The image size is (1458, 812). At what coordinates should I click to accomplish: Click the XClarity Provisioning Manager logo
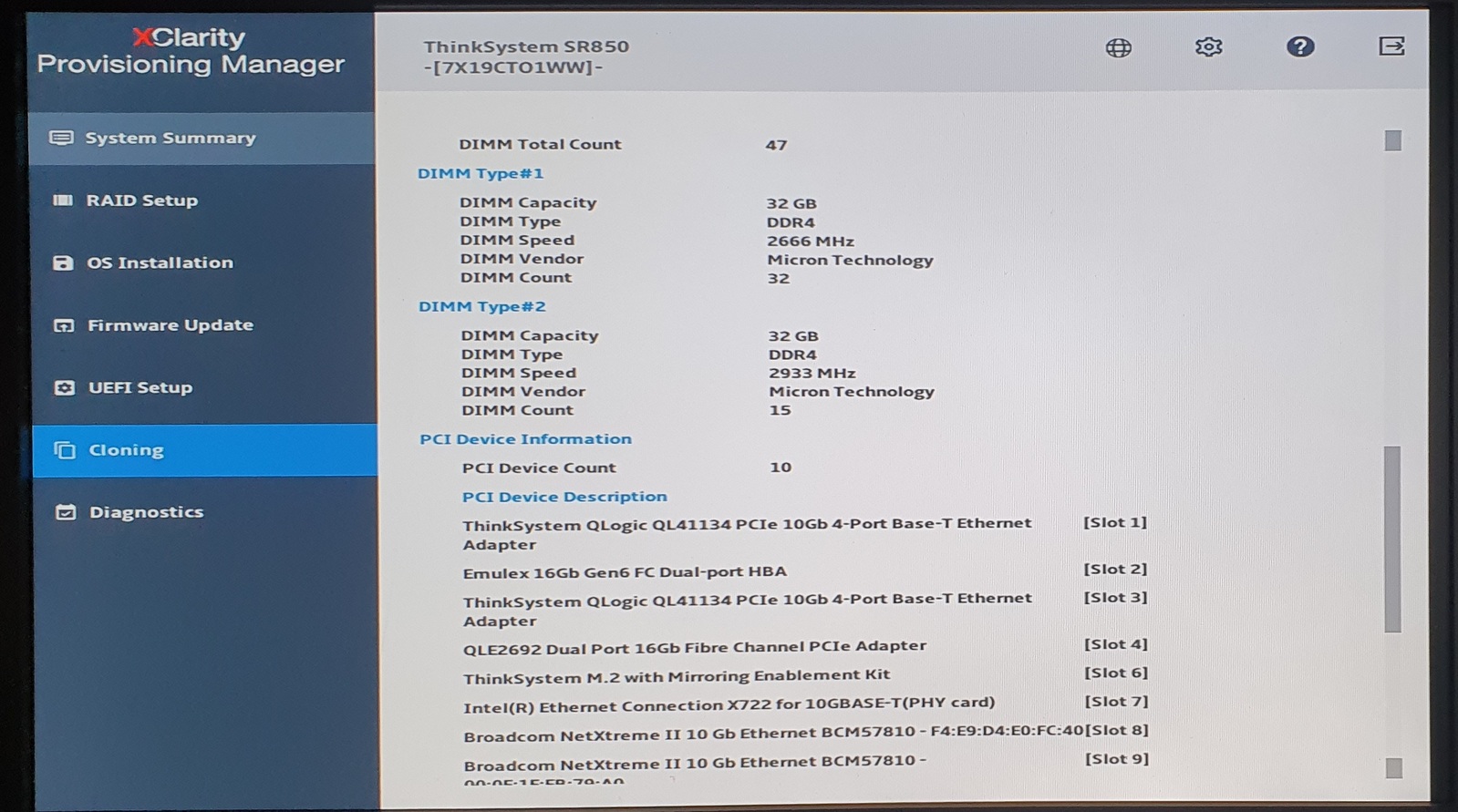click(191, 51)
